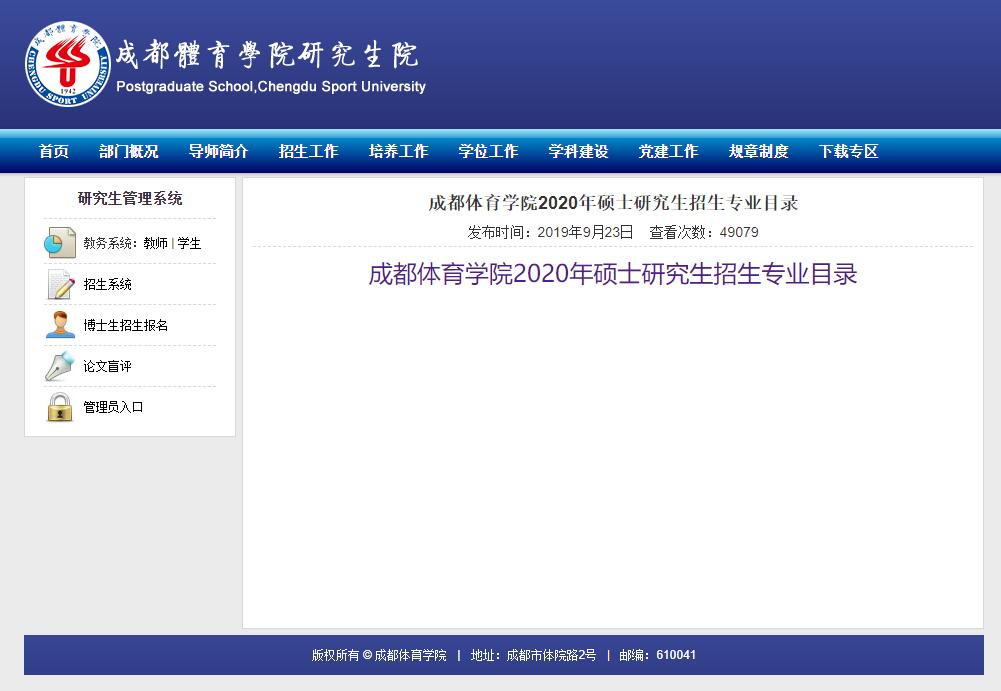Click the fountain pen icon beside 论文盲评
Screen dimensions: 1001x691
(60, 366)
